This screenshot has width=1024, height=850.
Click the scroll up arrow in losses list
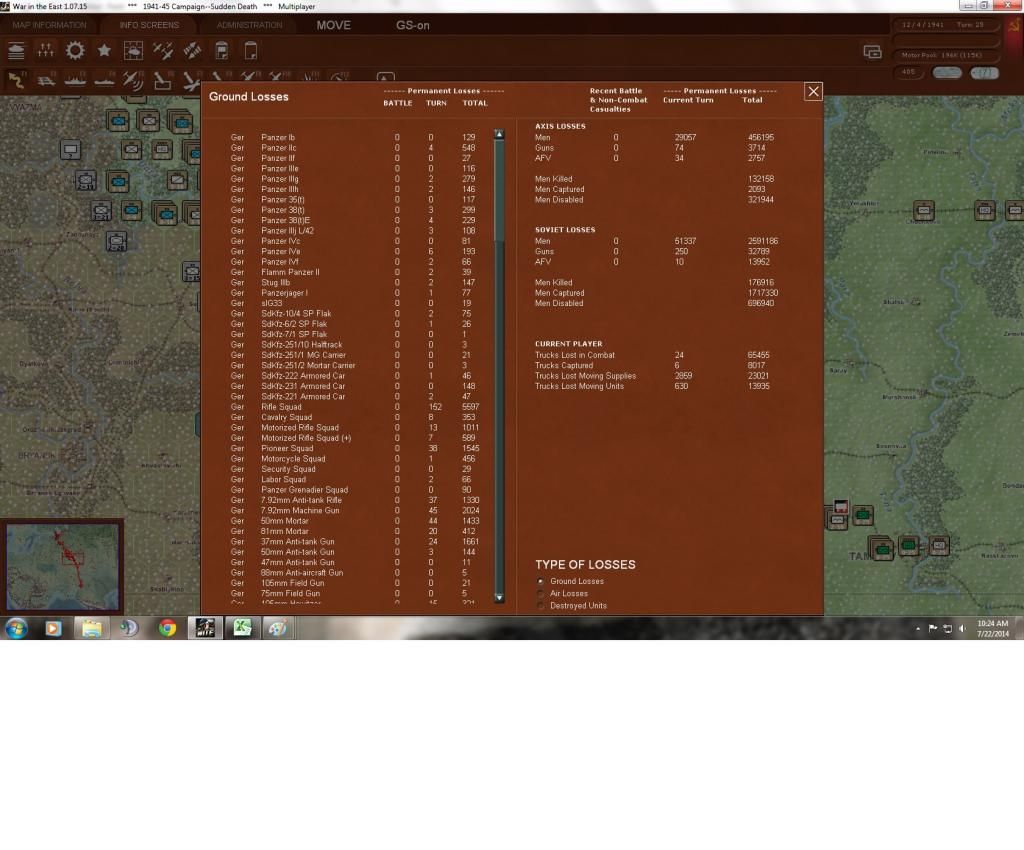[500, 134]
